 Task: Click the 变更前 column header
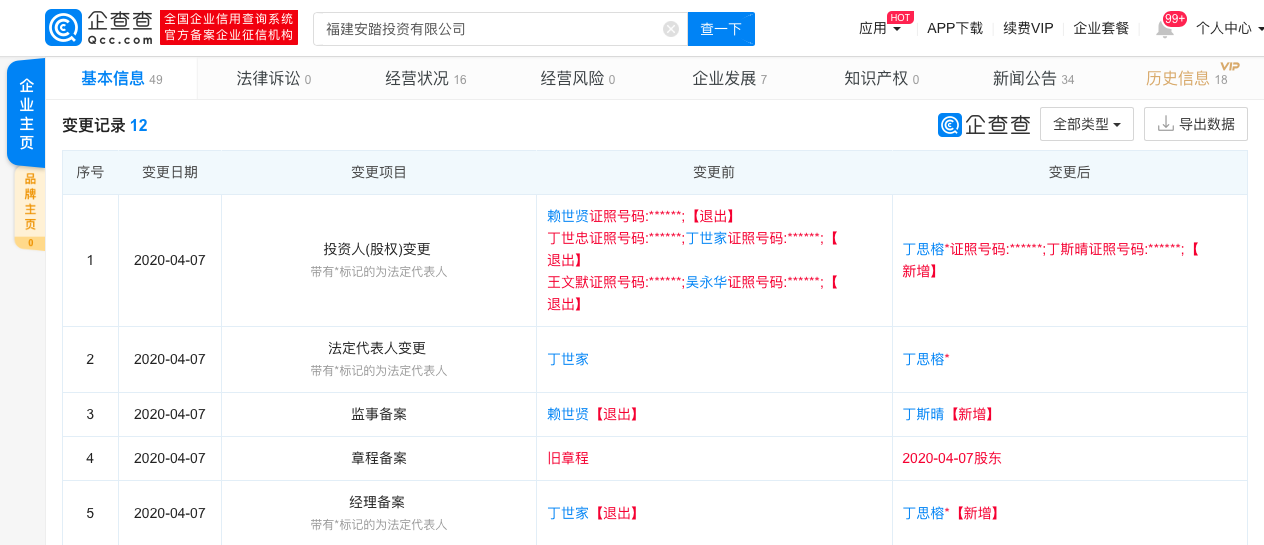[714, 172]
